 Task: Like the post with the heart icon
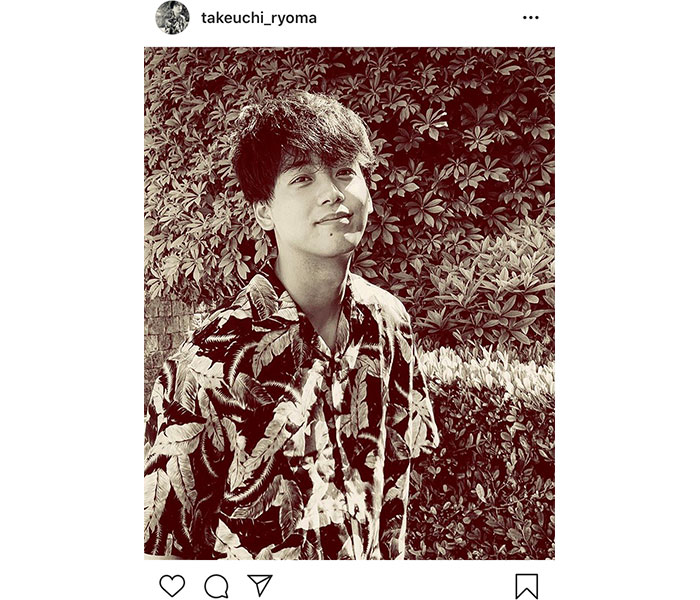172,586
